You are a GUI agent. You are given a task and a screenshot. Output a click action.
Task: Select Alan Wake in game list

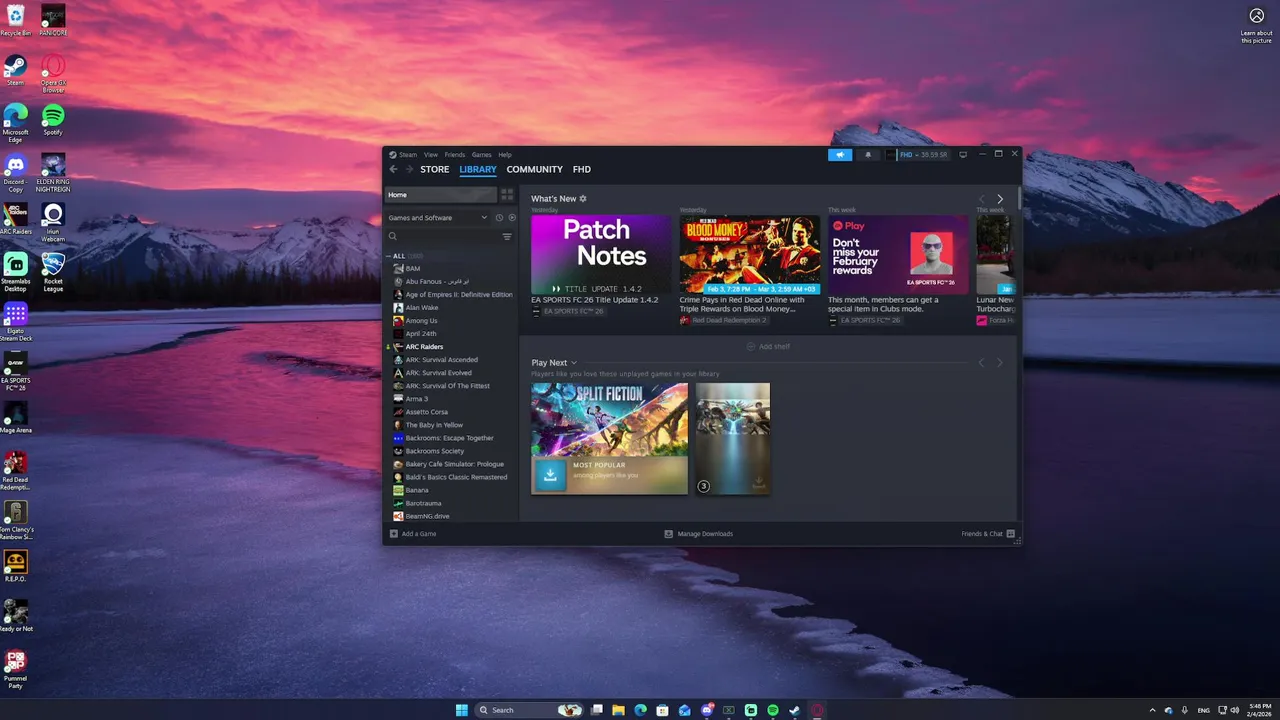coord(422,308)
